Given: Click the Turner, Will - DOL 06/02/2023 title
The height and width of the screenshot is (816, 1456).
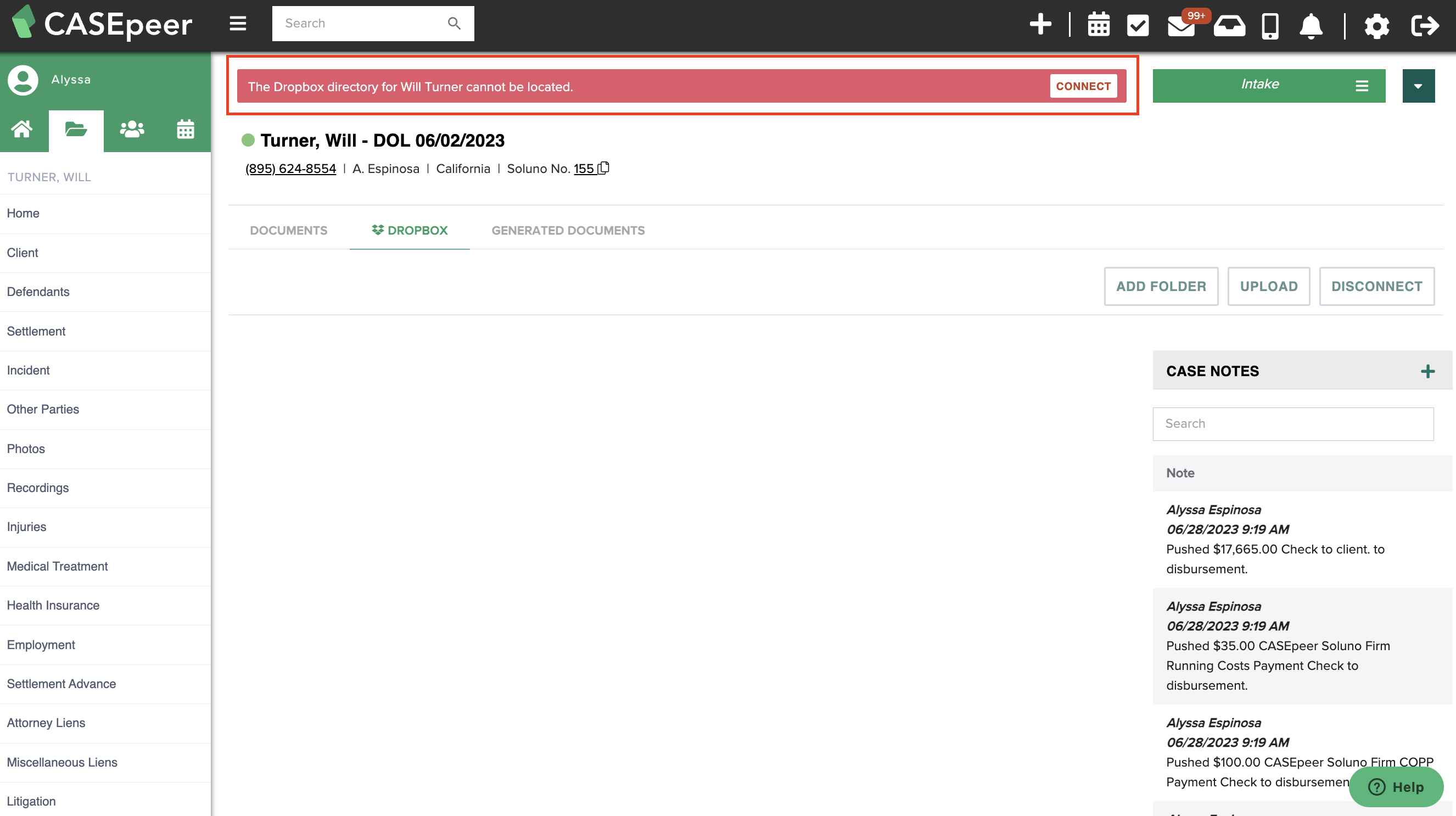Looking at the screenshot, I should coord(382,140).
